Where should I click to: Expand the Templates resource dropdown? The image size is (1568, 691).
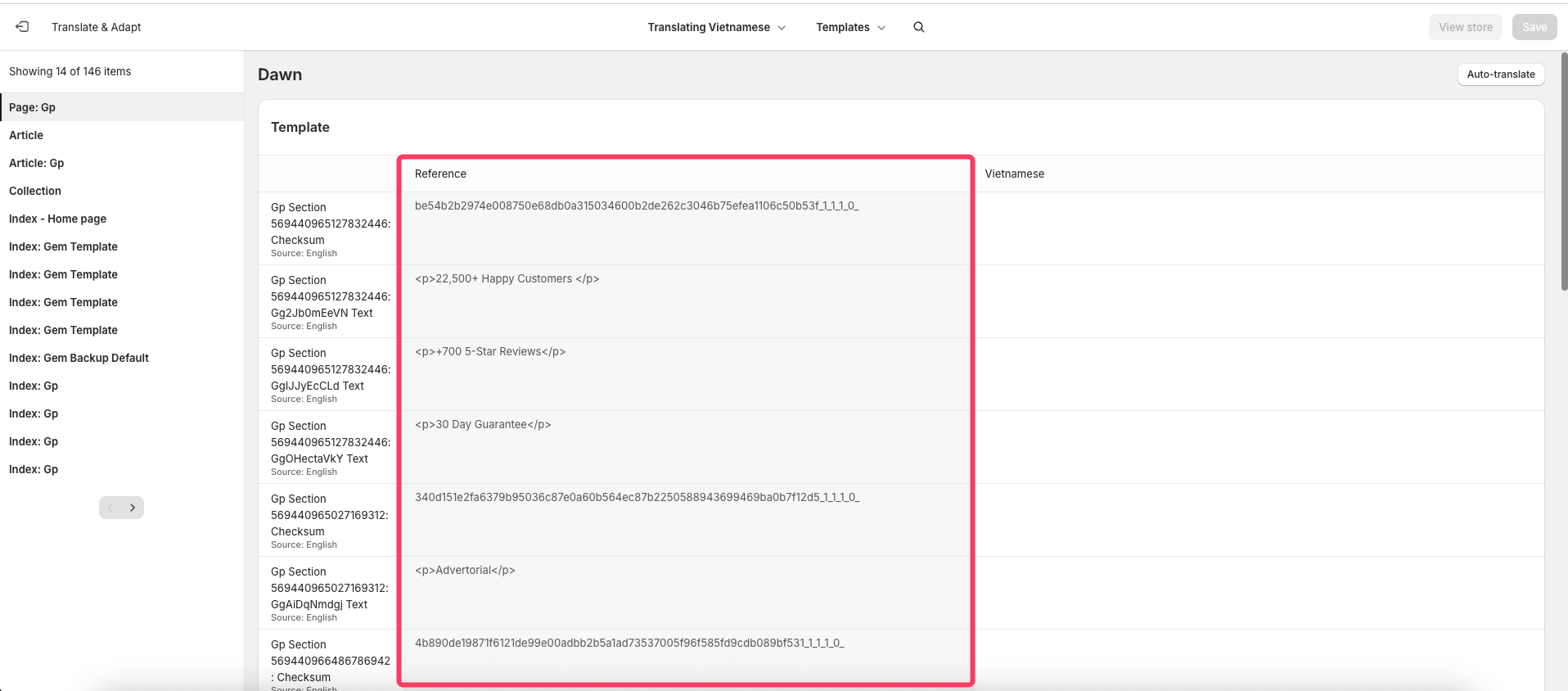point(850,27)
